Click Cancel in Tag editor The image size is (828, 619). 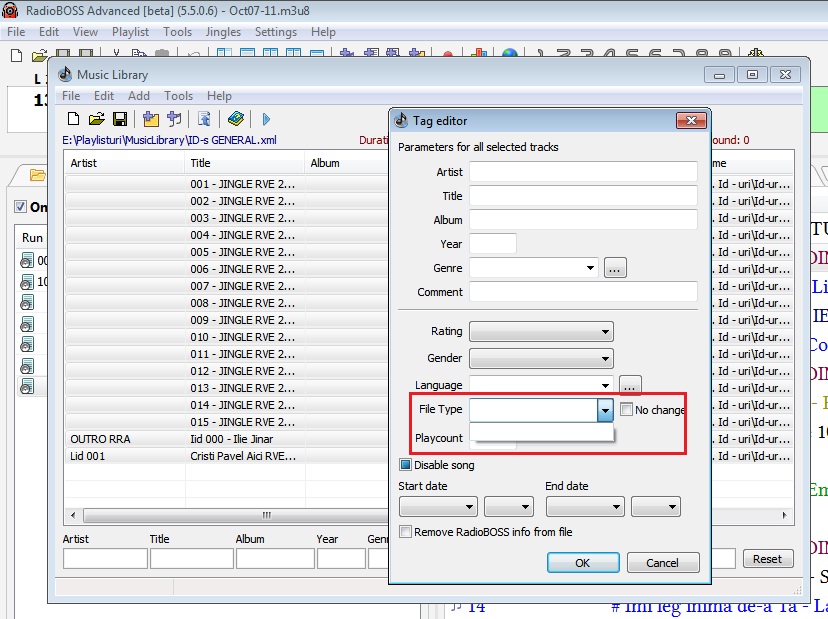coord(663,562)
